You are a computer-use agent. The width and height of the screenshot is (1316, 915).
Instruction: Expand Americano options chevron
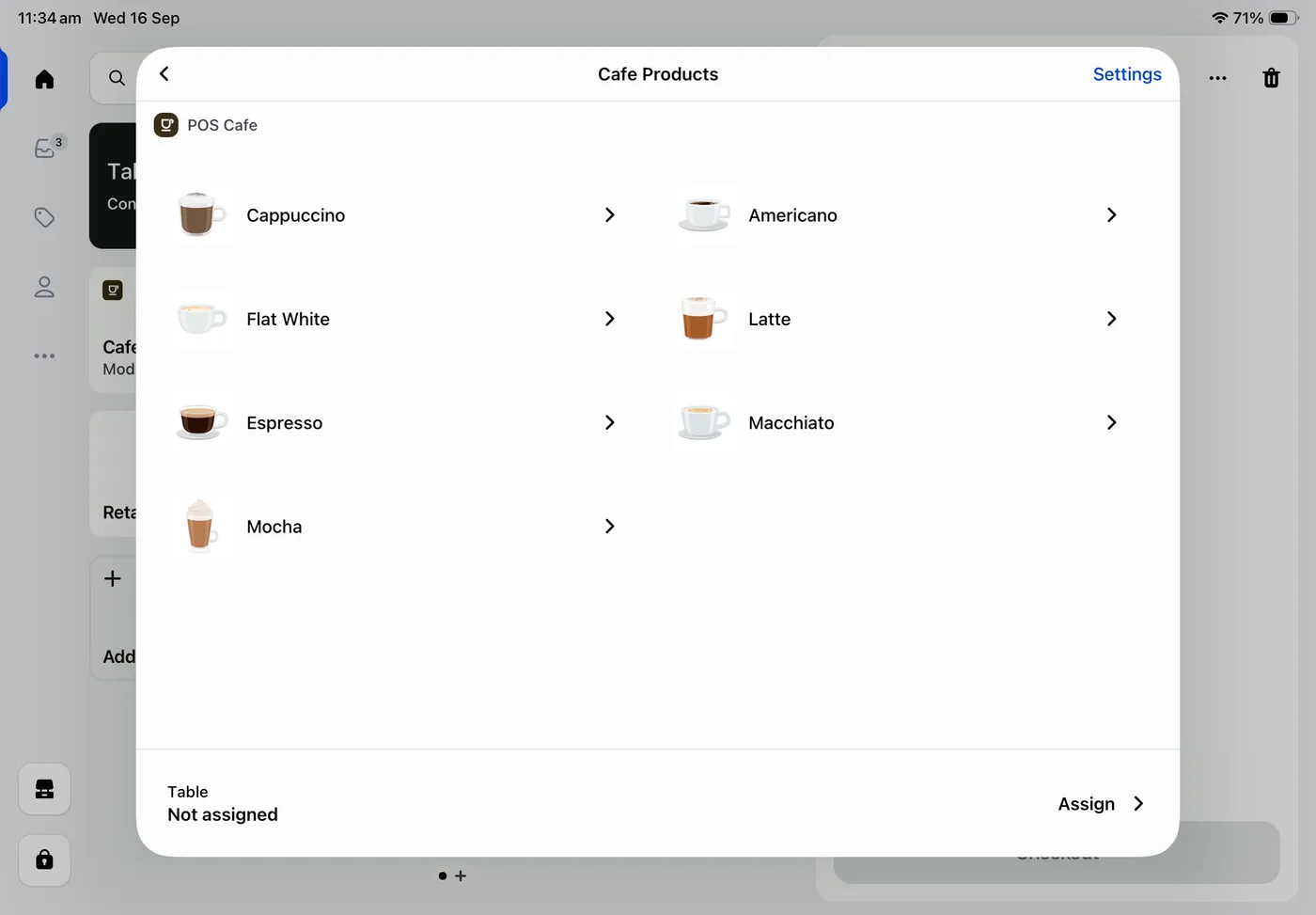coord(1111,215)
